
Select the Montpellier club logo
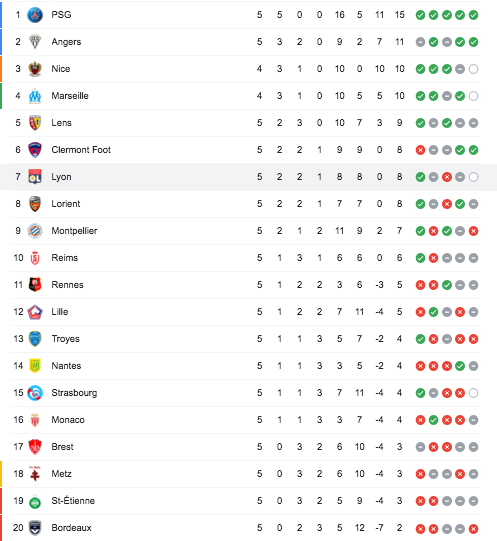(x=35, y=231)
